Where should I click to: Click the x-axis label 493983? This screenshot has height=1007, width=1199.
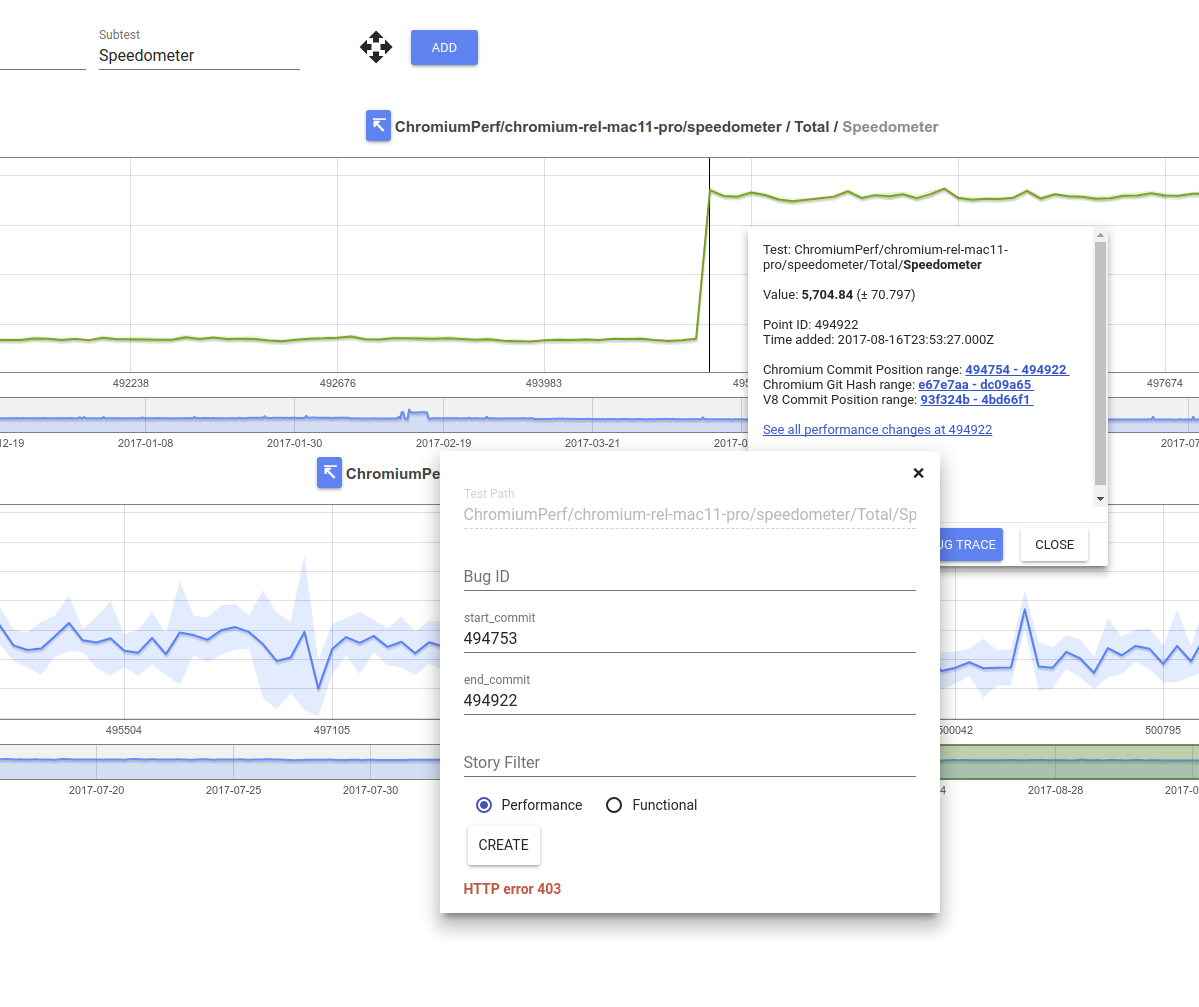[x=544, y=383]
